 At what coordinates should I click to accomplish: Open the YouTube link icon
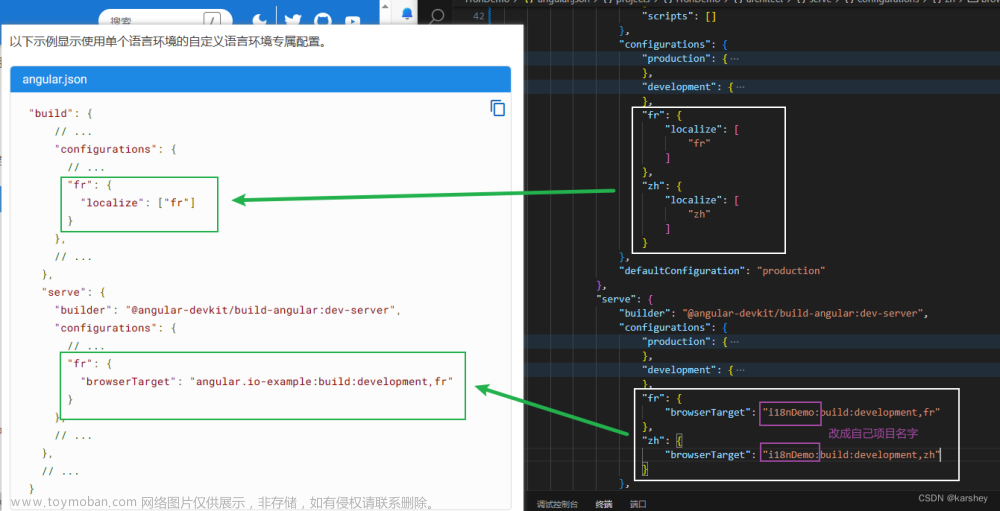(x=352, y=21)
